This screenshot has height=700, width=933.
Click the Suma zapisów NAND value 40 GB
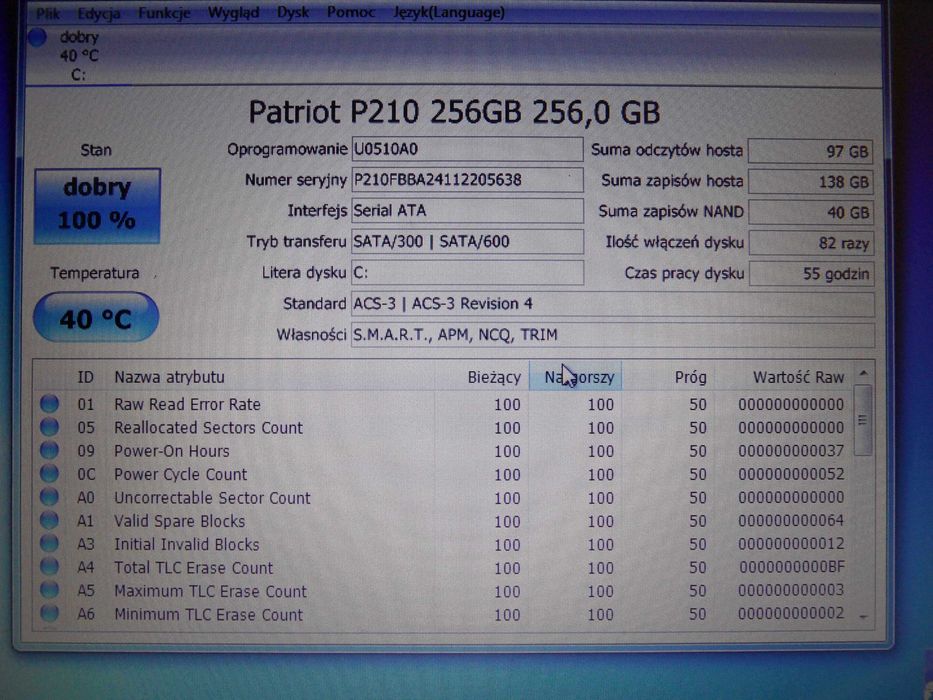click(x=810, y=212)
